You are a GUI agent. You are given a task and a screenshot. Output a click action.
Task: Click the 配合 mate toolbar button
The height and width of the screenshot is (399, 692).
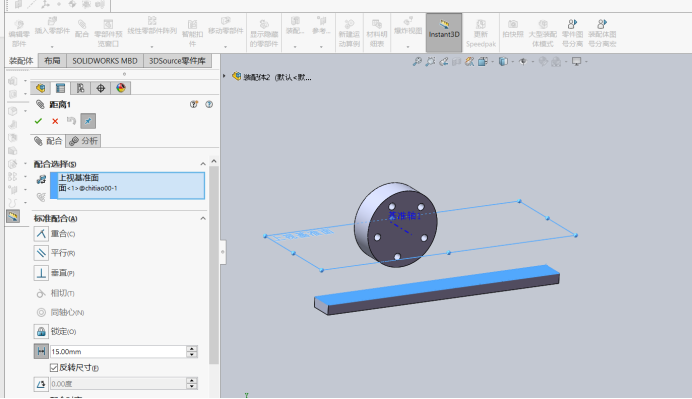[82, 29]
